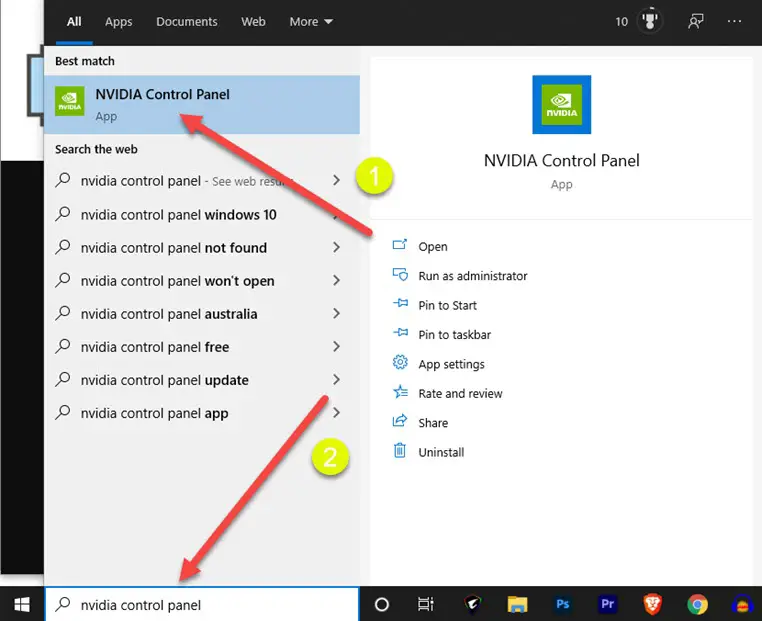762x621 pixels.
Task: Click the search box containing 'nvidia control panel'
Action: pos(202,604)
